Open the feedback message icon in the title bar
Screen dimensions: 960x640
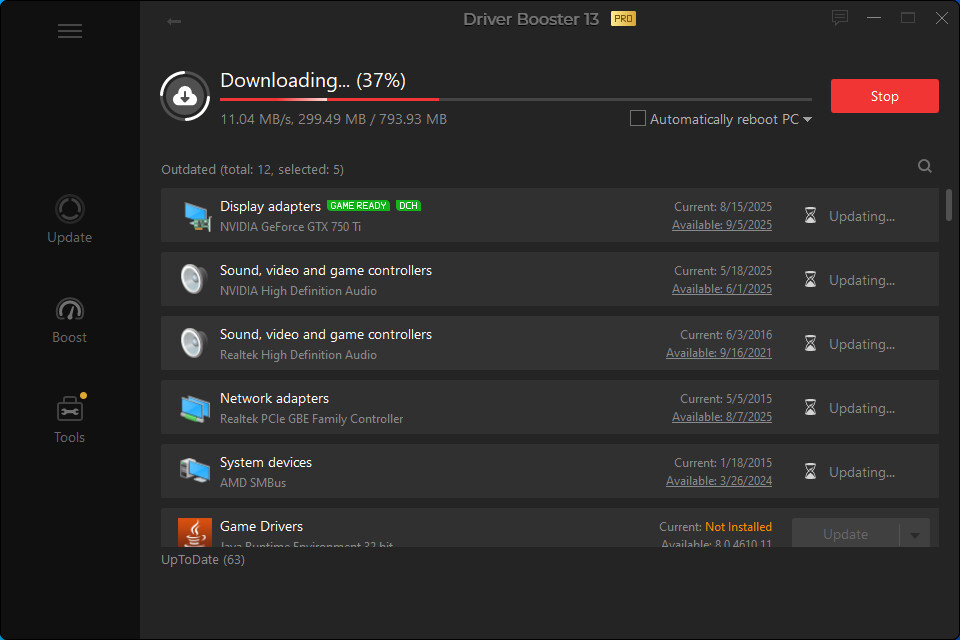(839, 17)
